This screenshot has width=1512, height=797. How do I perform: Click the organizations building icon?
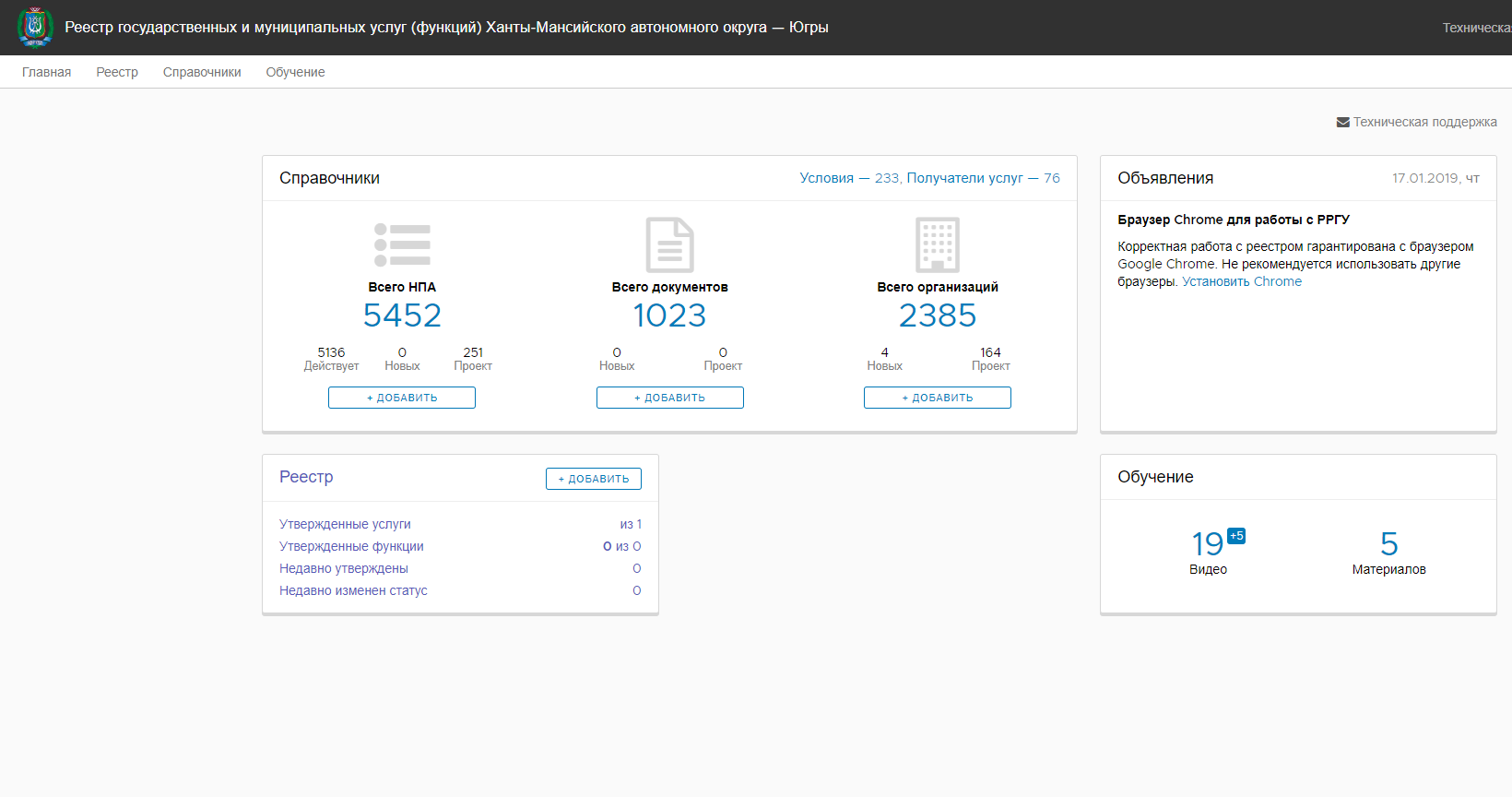point(938,244)
